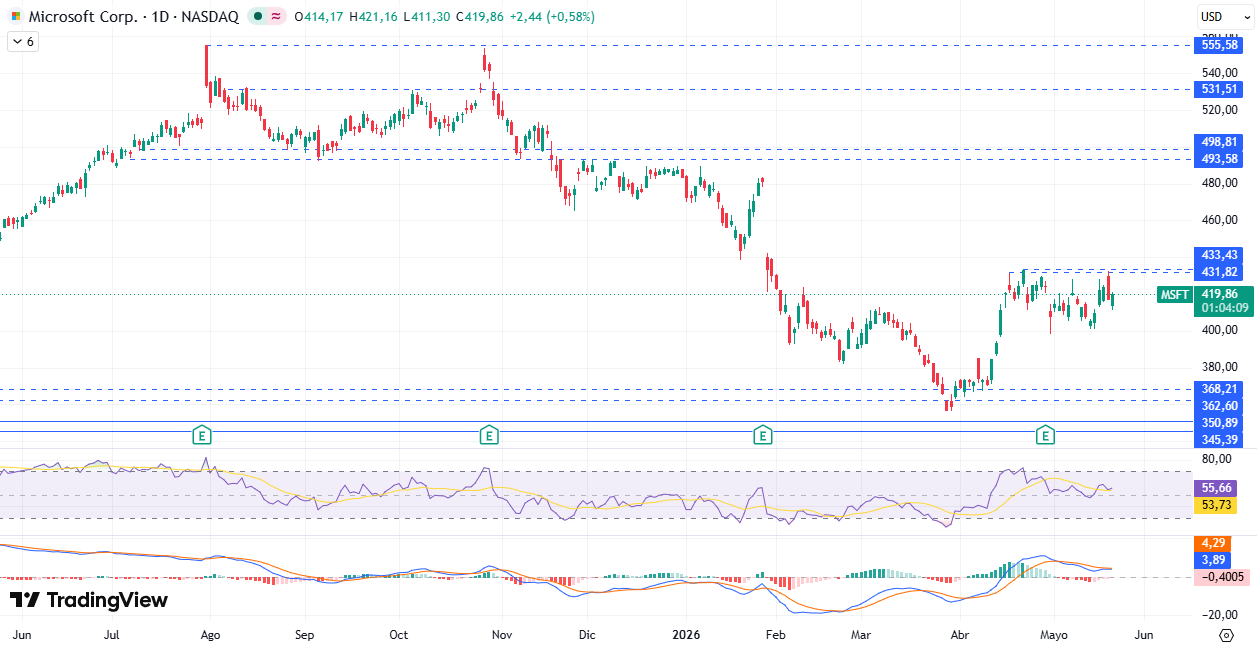Click the Microsoft logo icon beside the symbol name
Screen dimensions: 1257x648
15,17
